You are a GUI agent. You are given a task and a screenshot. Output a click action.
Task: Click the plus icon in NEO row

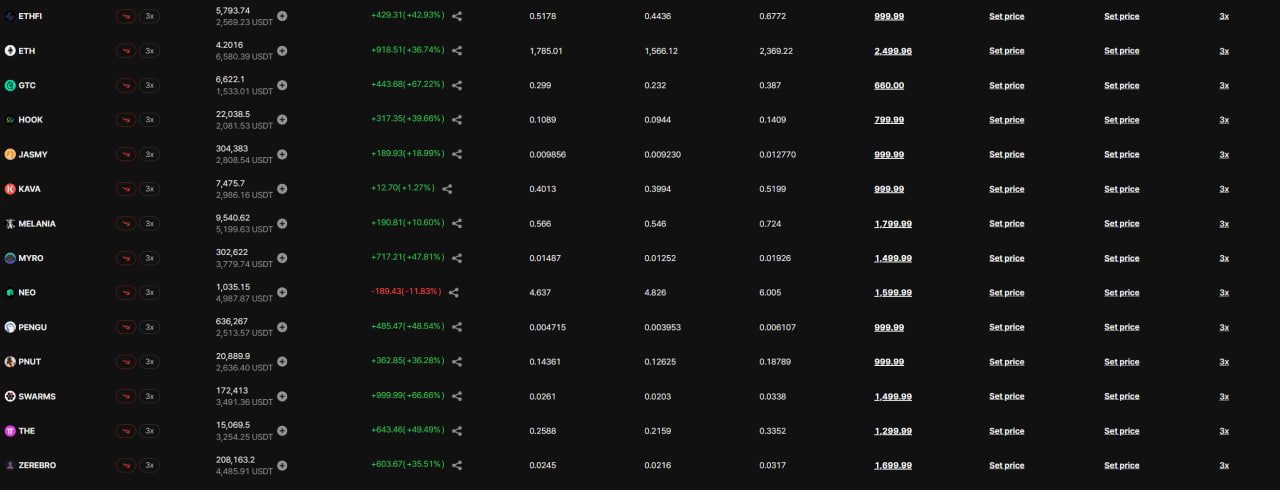[282, 292]
